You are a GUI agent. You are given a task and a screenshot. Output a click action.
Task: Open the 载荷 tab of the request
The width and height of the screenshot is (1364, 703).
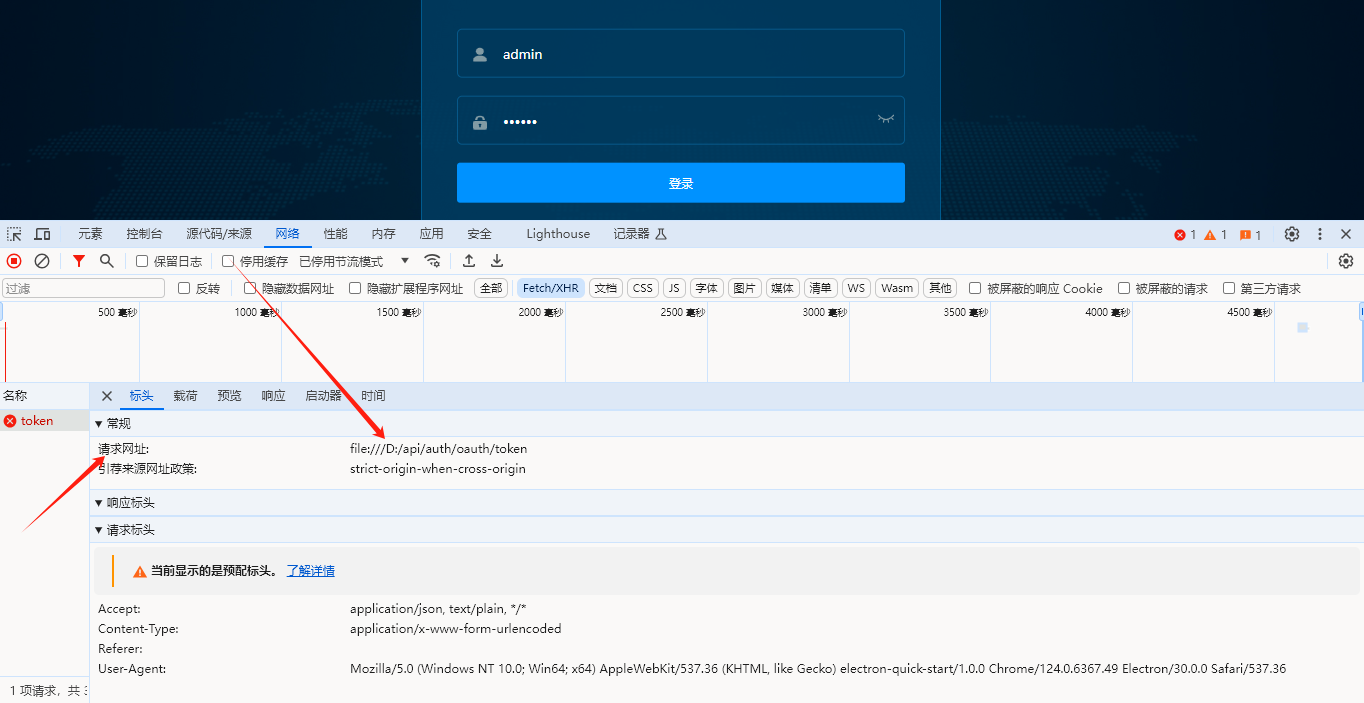tap(185, 395)
